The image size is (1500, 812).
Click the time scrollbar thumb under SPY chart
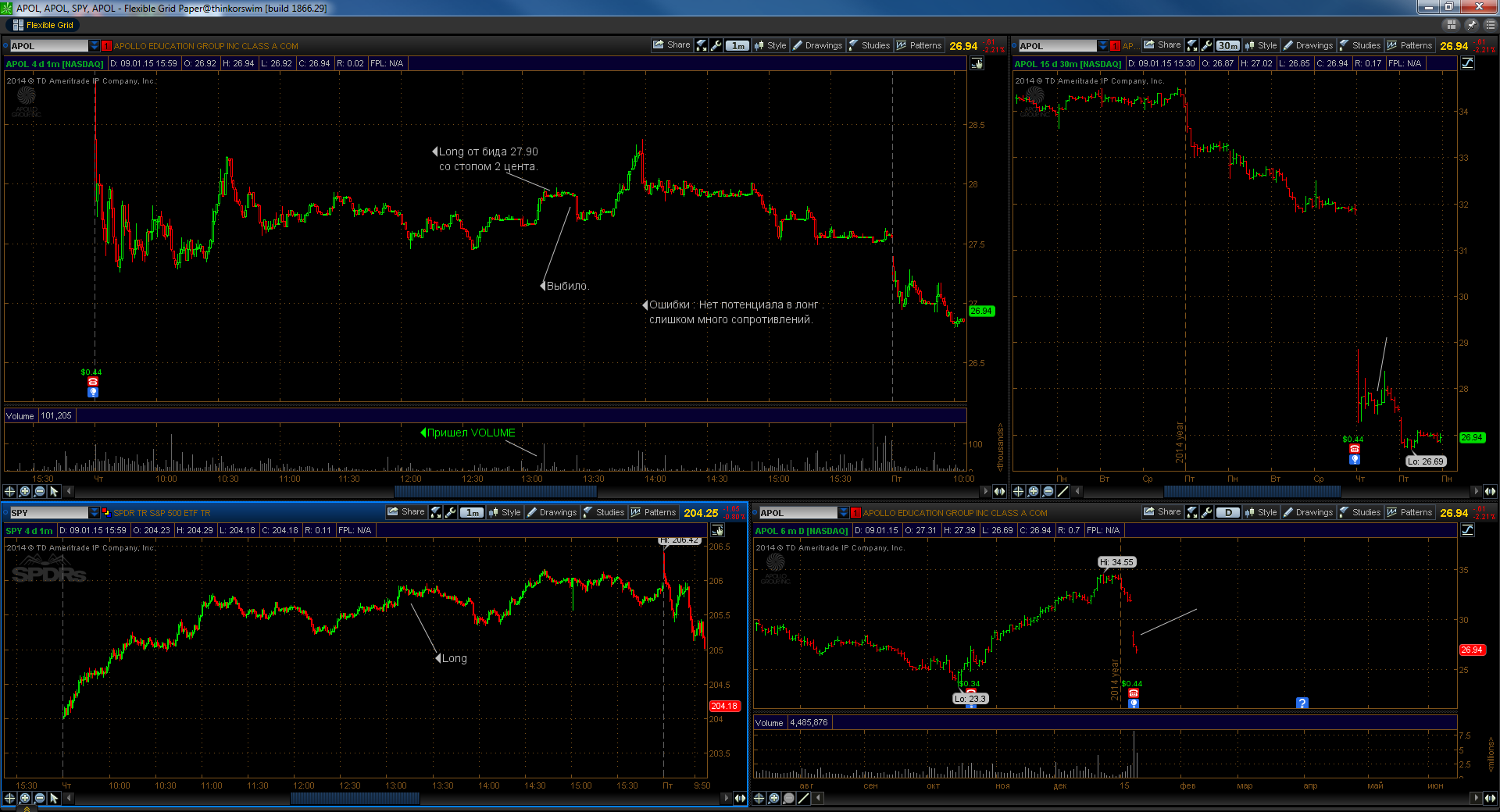coord(355,798)
